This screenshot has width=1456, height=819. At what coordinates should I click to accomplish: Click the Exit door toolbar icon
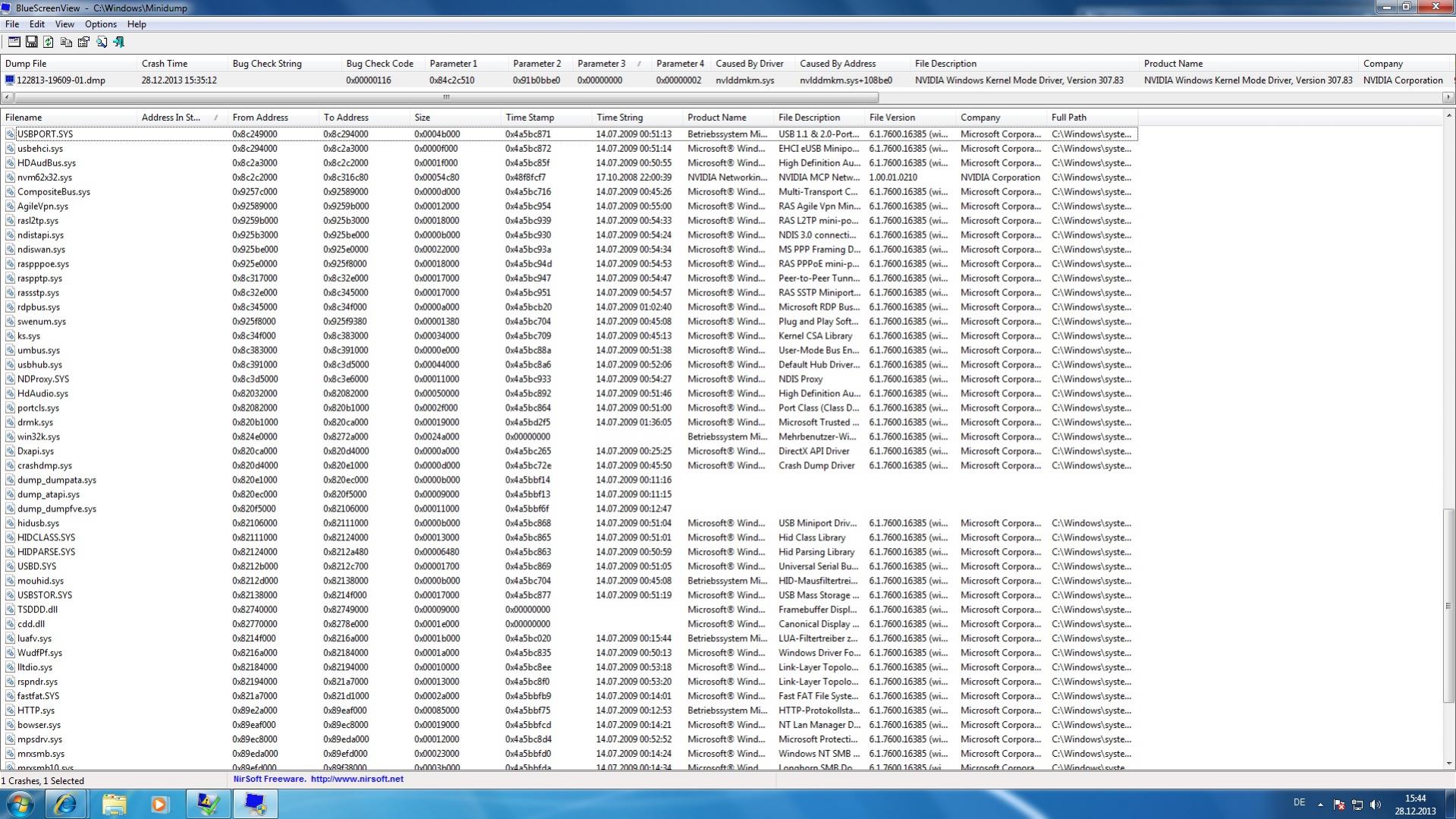coord(119,43)
